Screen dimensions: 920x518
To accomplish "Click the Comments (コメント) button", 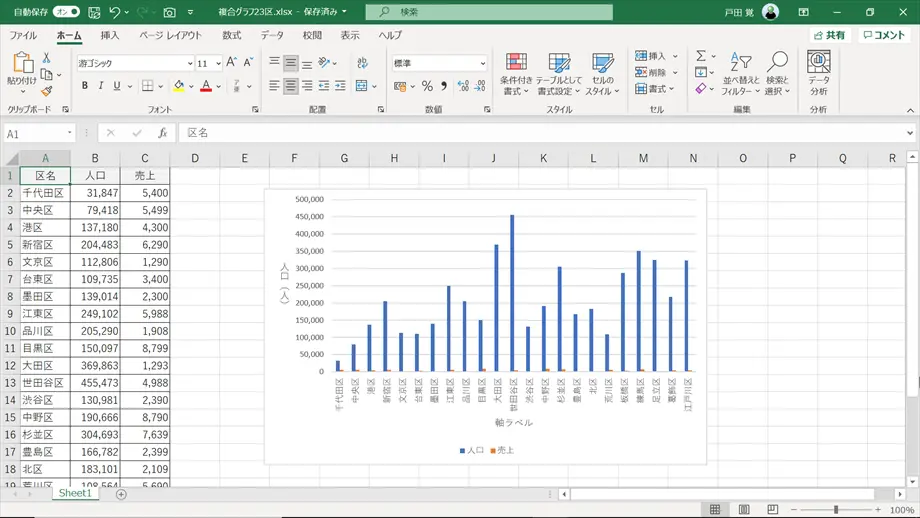I will coord(884,35).
